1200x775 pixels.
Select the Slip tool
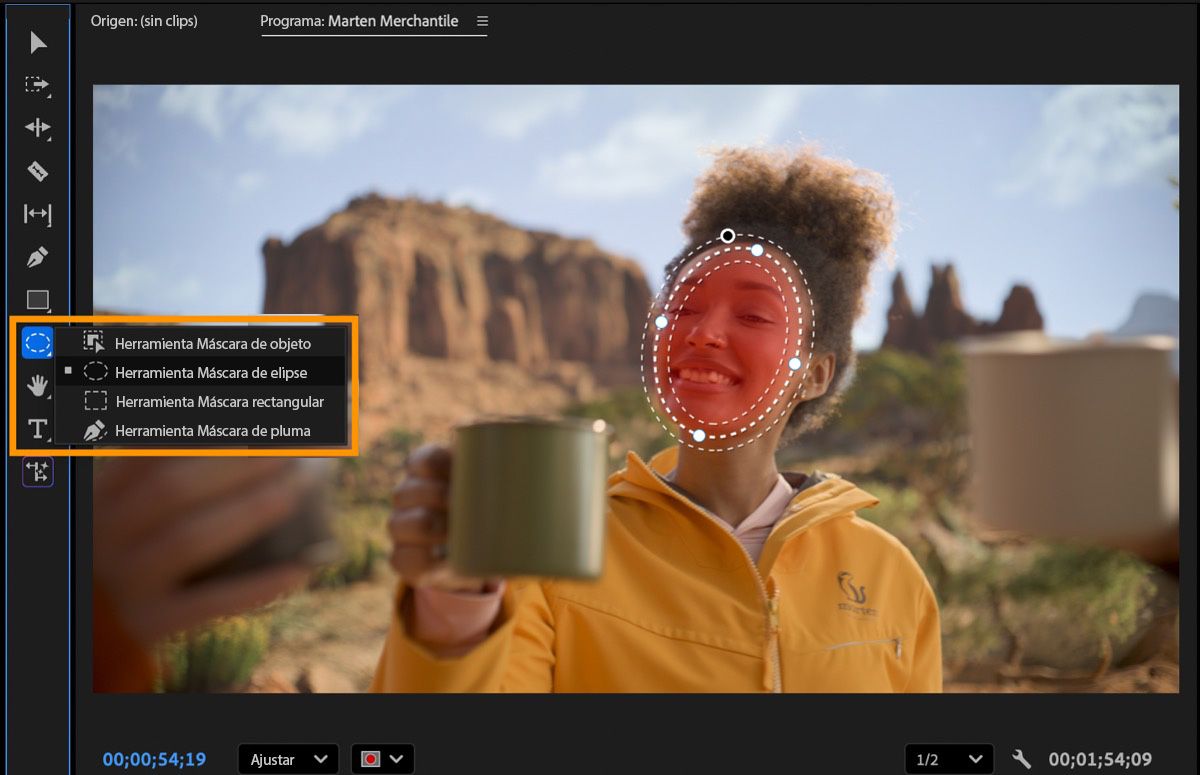point(38,214)
